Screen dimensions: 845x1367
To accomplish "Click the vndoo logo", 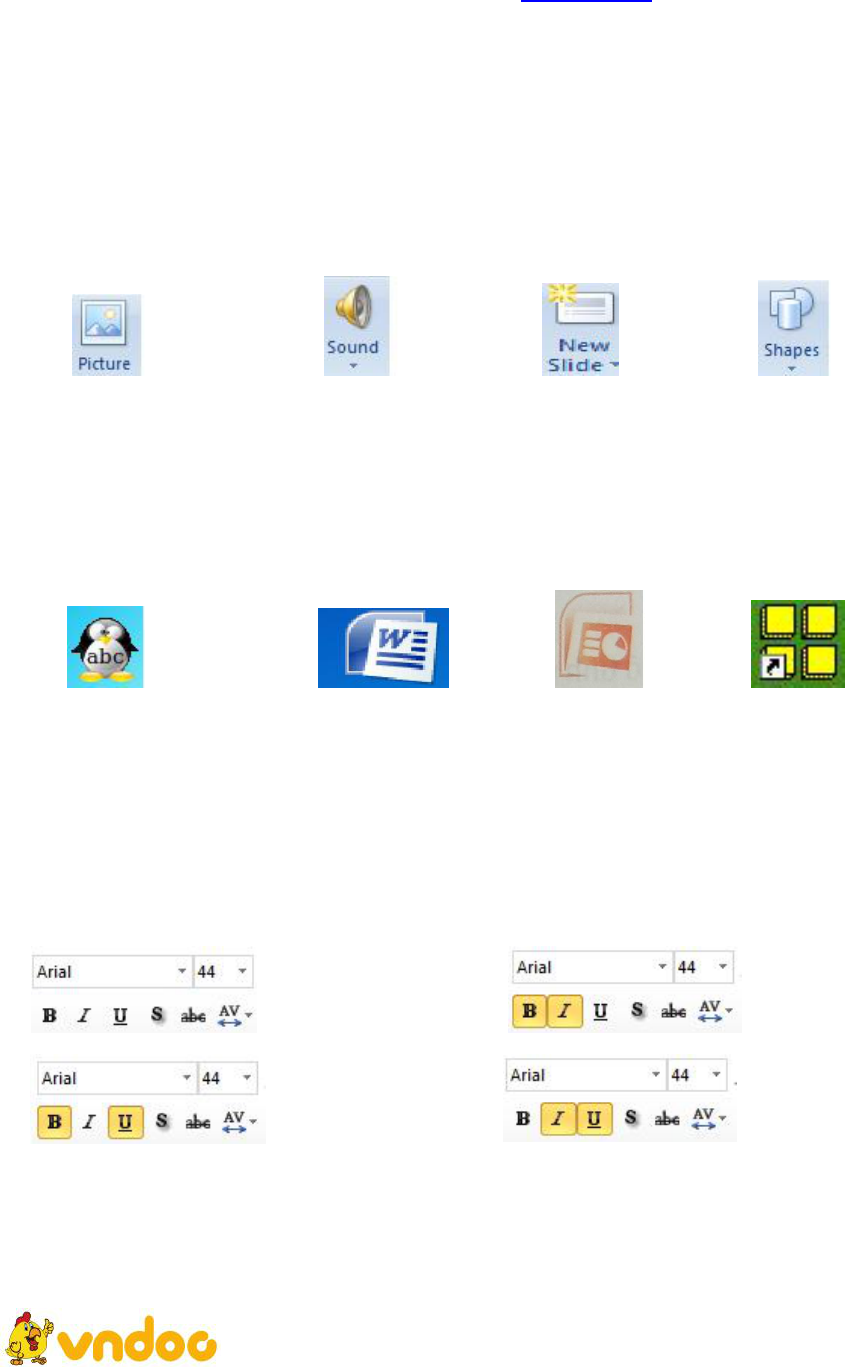I will 111,1338.
